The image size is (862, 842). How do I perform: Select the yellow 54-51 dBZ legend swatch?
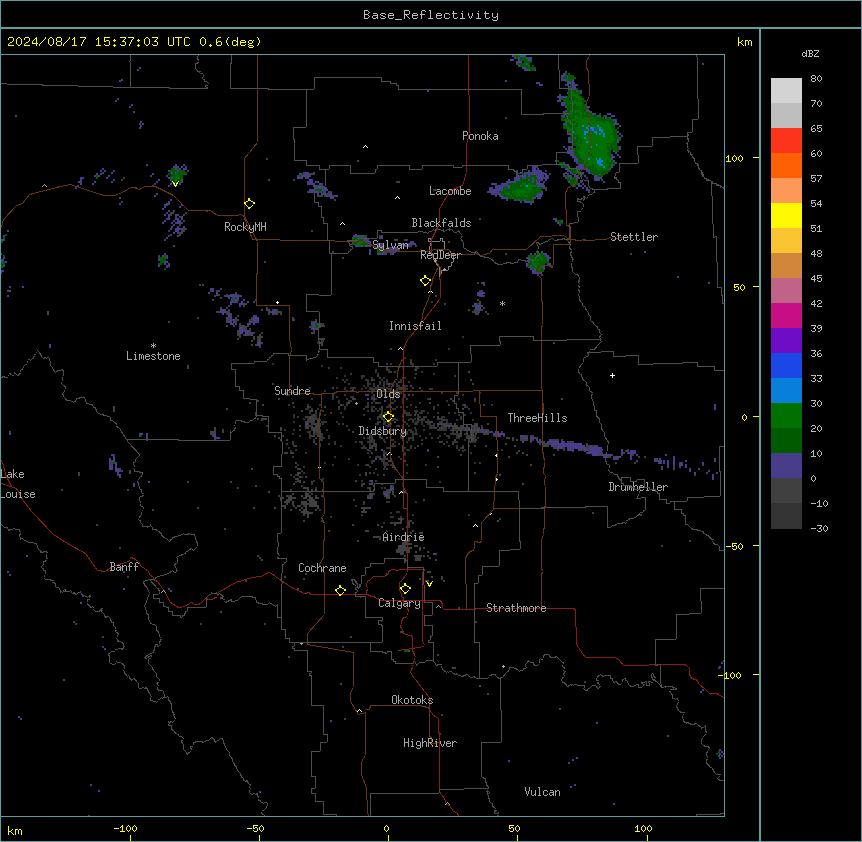pos(786,215)
